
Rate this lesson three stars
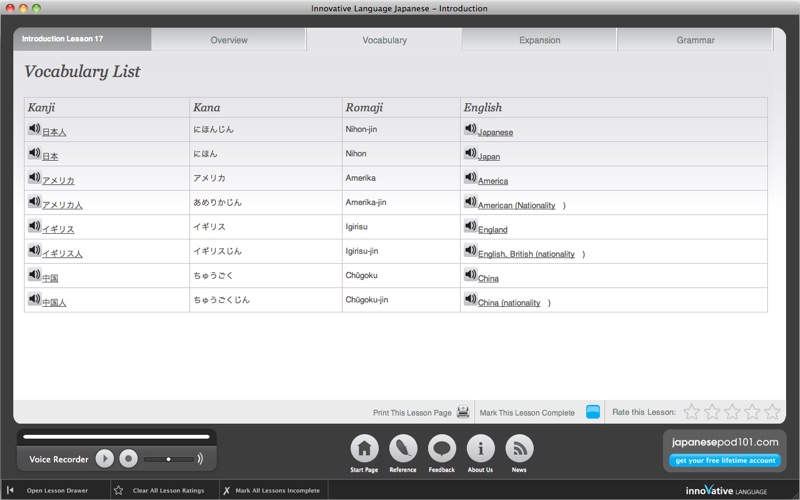click(x=732, y=412)
